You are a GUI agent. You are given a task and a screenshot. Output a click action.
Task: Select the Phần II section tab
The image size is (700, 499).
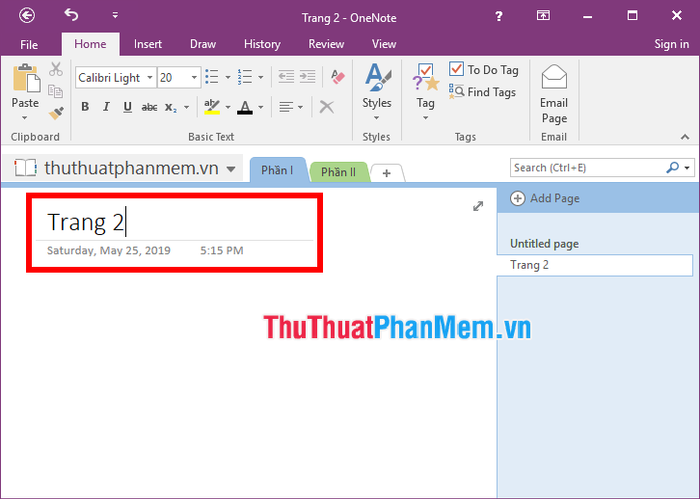(338, 172)
